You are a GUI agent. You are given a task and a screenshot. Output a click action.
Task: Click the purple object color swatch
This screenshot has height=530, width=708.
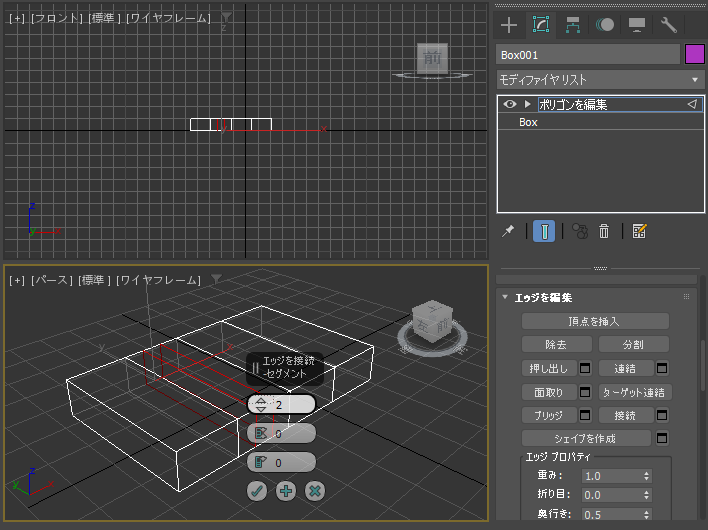[x=694, y=55]
